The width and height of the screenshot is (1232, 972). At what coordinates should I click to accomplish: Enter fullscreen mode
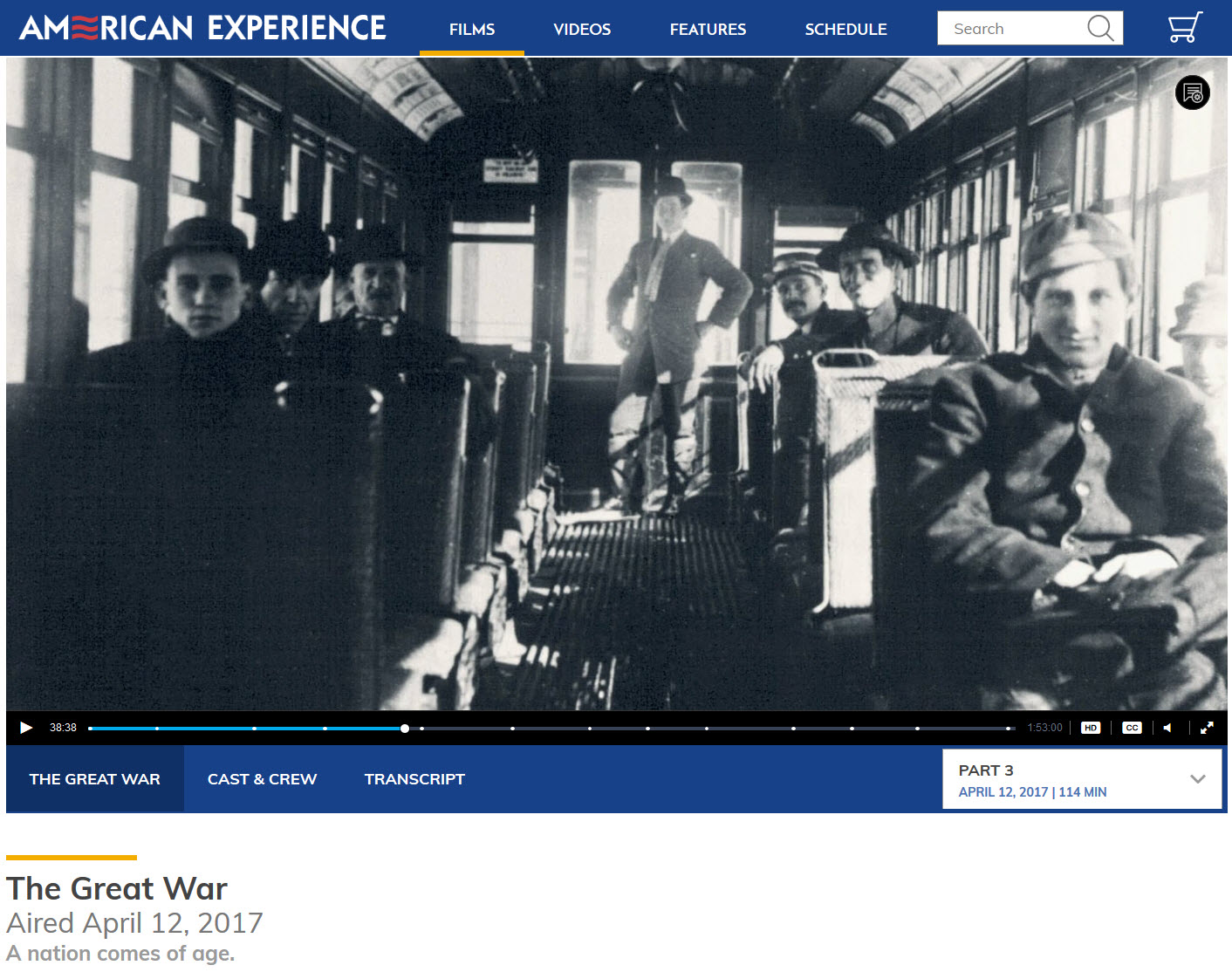(x=1207, y=728)
